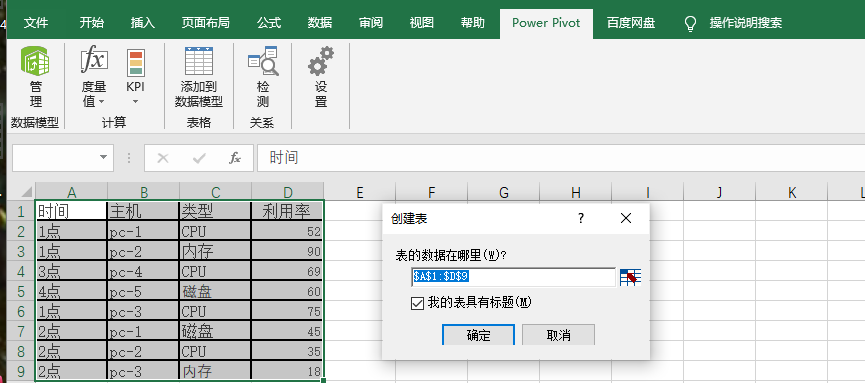Click the 度量值 fx icon
Screen dimensions: 865x383
click(x=94, y=60)
